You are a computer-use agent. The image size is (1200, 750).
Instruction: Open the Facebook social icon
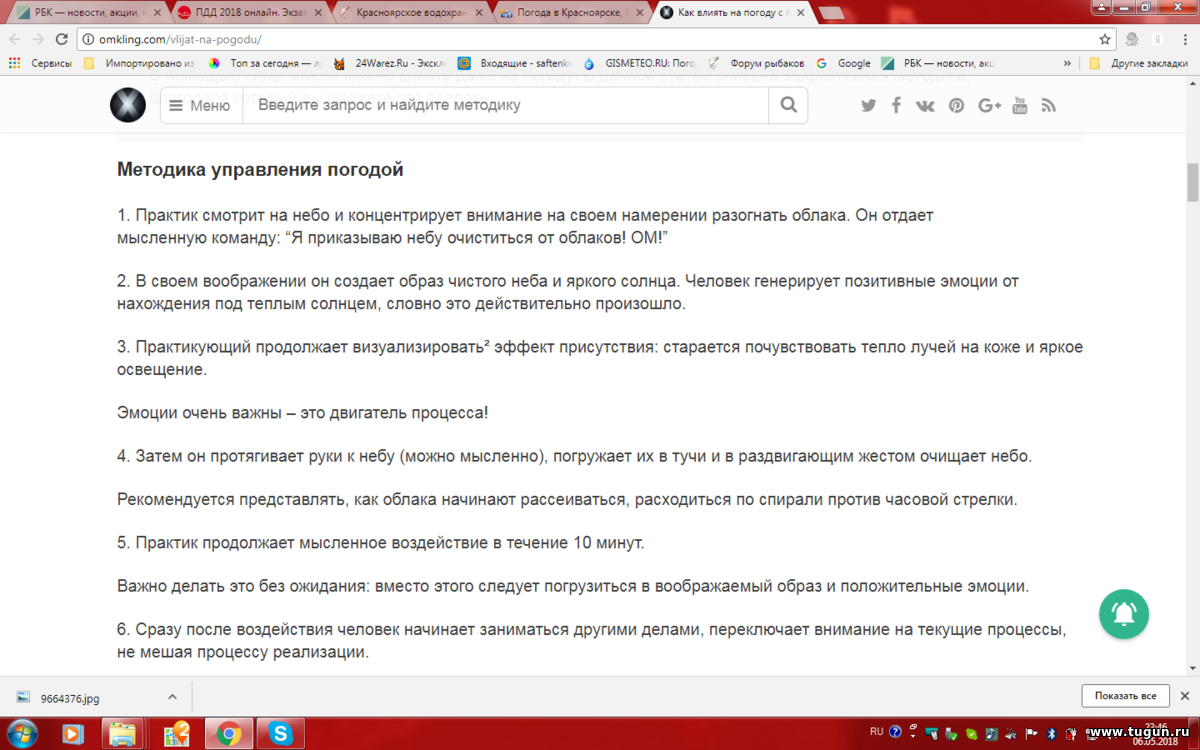pyautogui.click(x=896, y=105)
